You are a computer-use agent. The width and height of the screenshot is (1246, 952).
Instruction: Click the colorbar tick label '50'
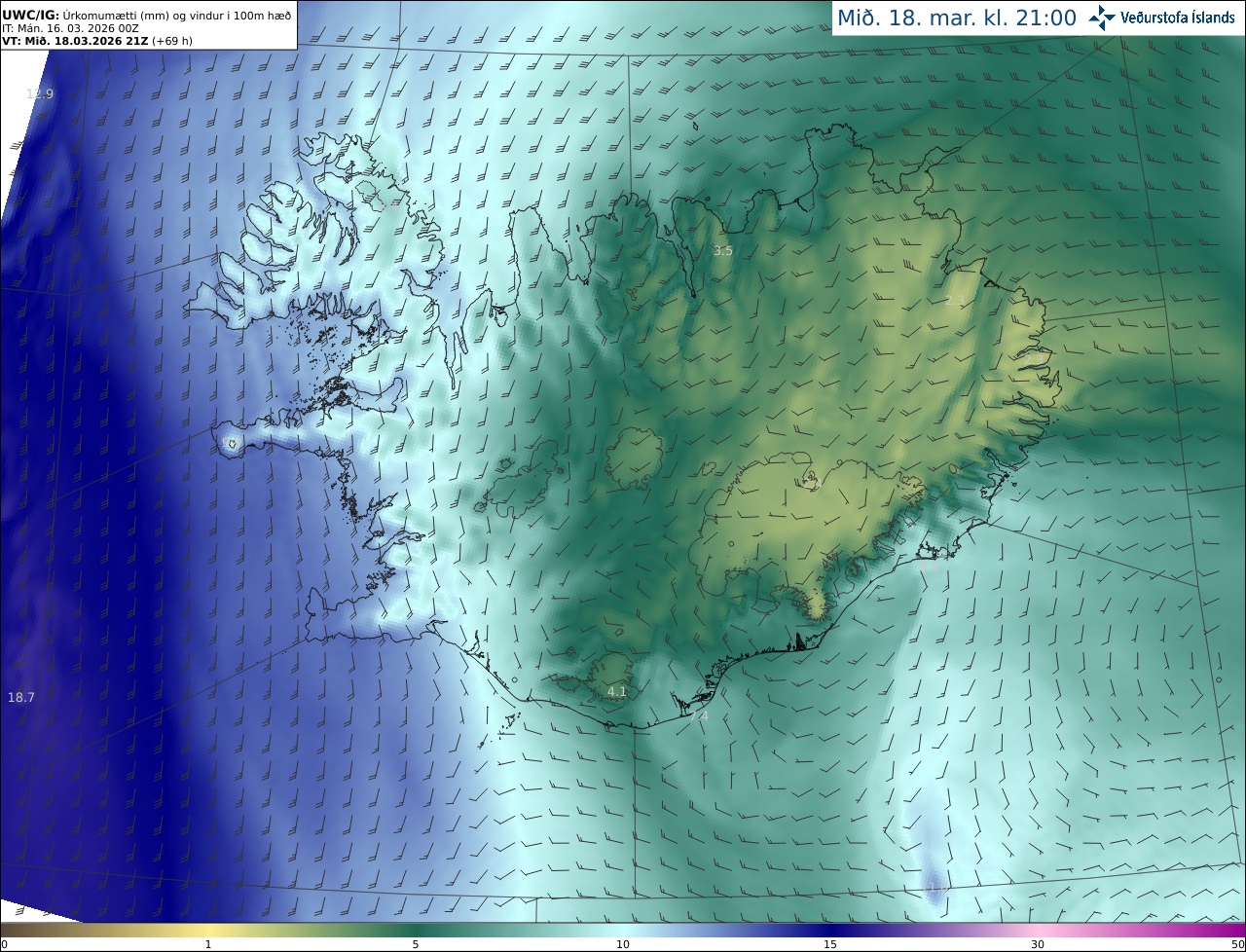pyautogui.click(x=1237, y=944)
